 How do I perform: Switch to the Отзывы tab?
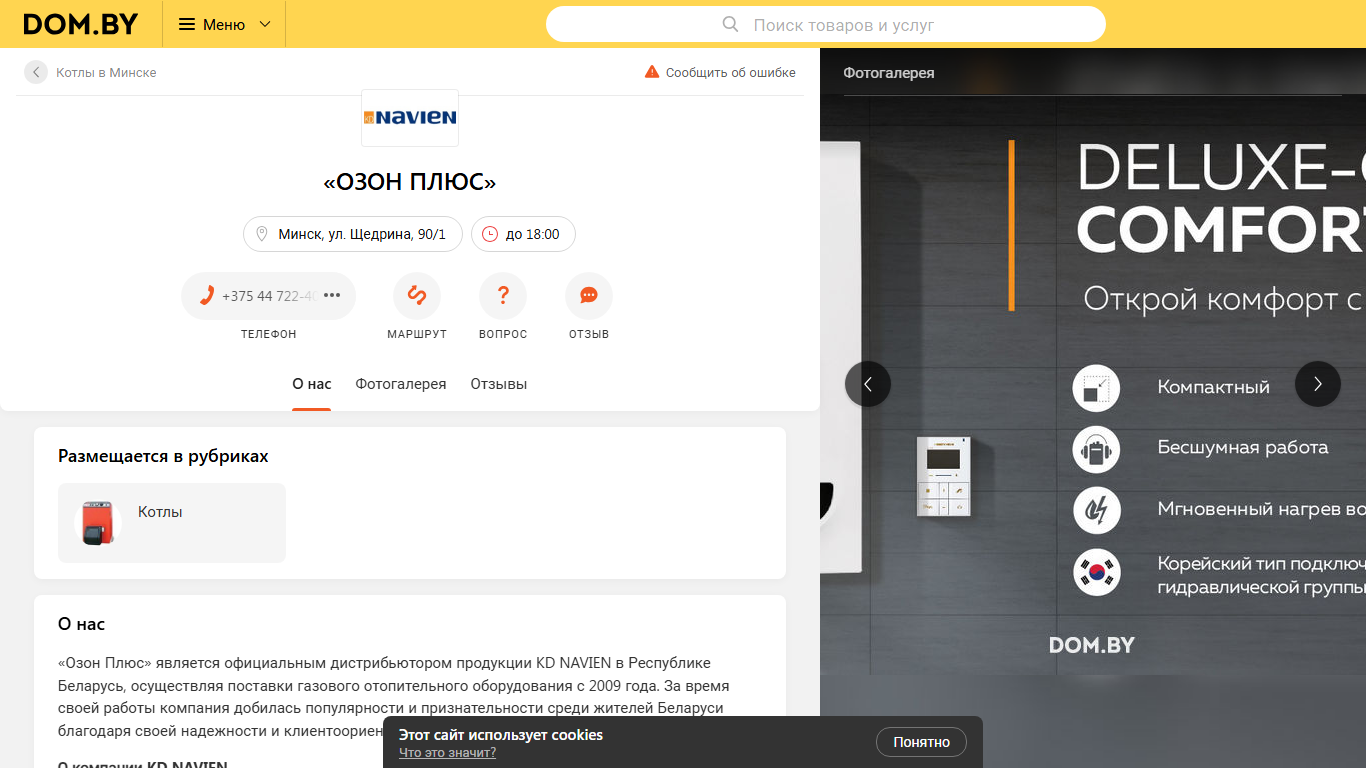499,384
